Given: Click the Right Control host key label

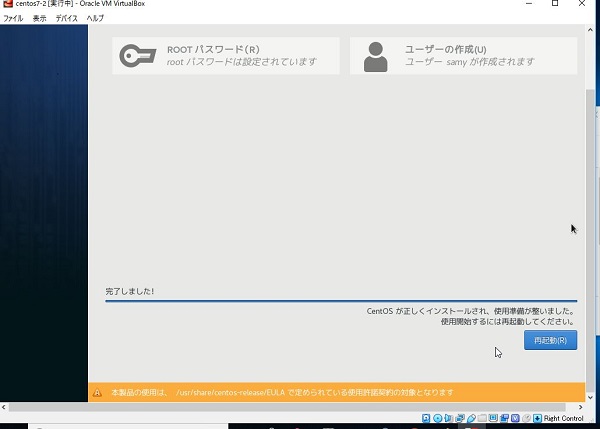Looking at the screenshot, I should 564,418.
